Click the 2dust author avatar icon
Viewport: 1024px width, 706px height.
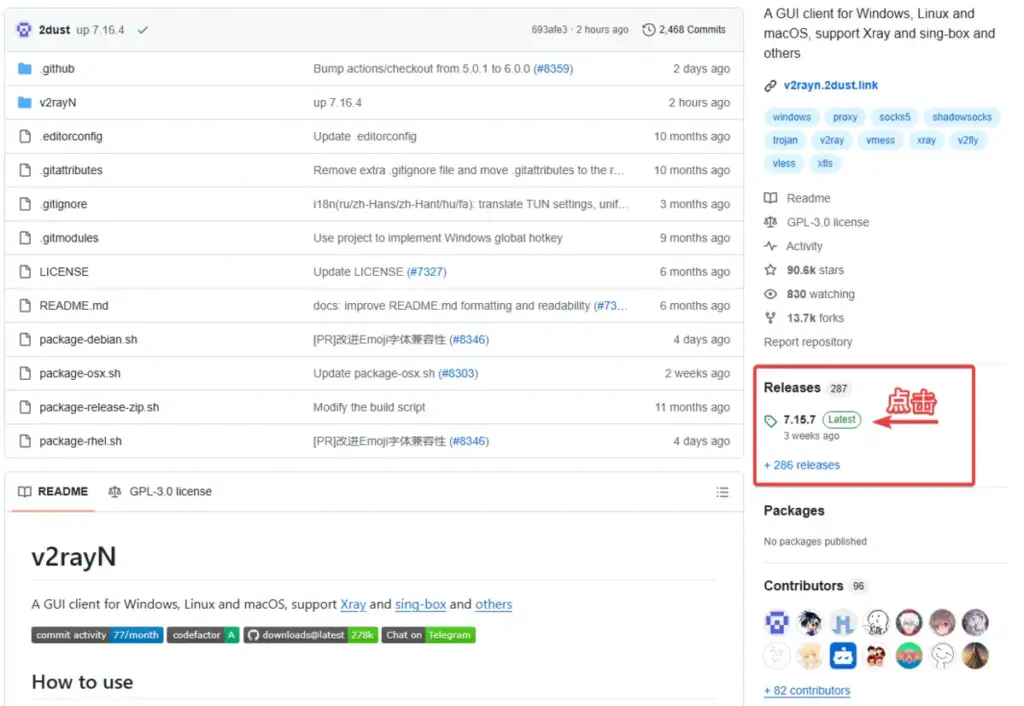pos(24,30)
